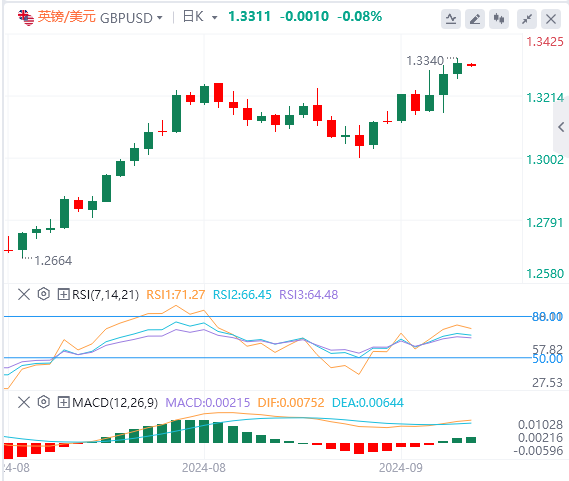Expand the MACD panel with plus icon
The height and width of the screenshot is (481, 569).
[x=63, y=402]
